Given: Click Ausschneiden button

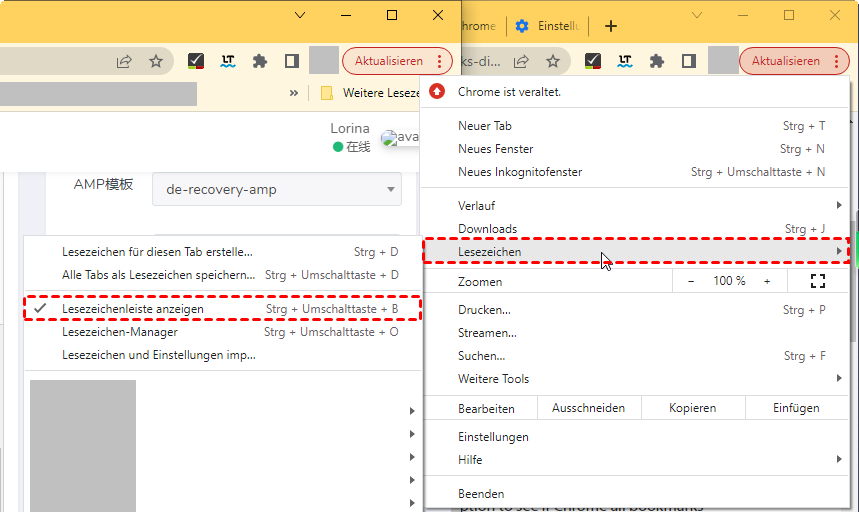Looking at the screenshot, I should tap(588, 408).
